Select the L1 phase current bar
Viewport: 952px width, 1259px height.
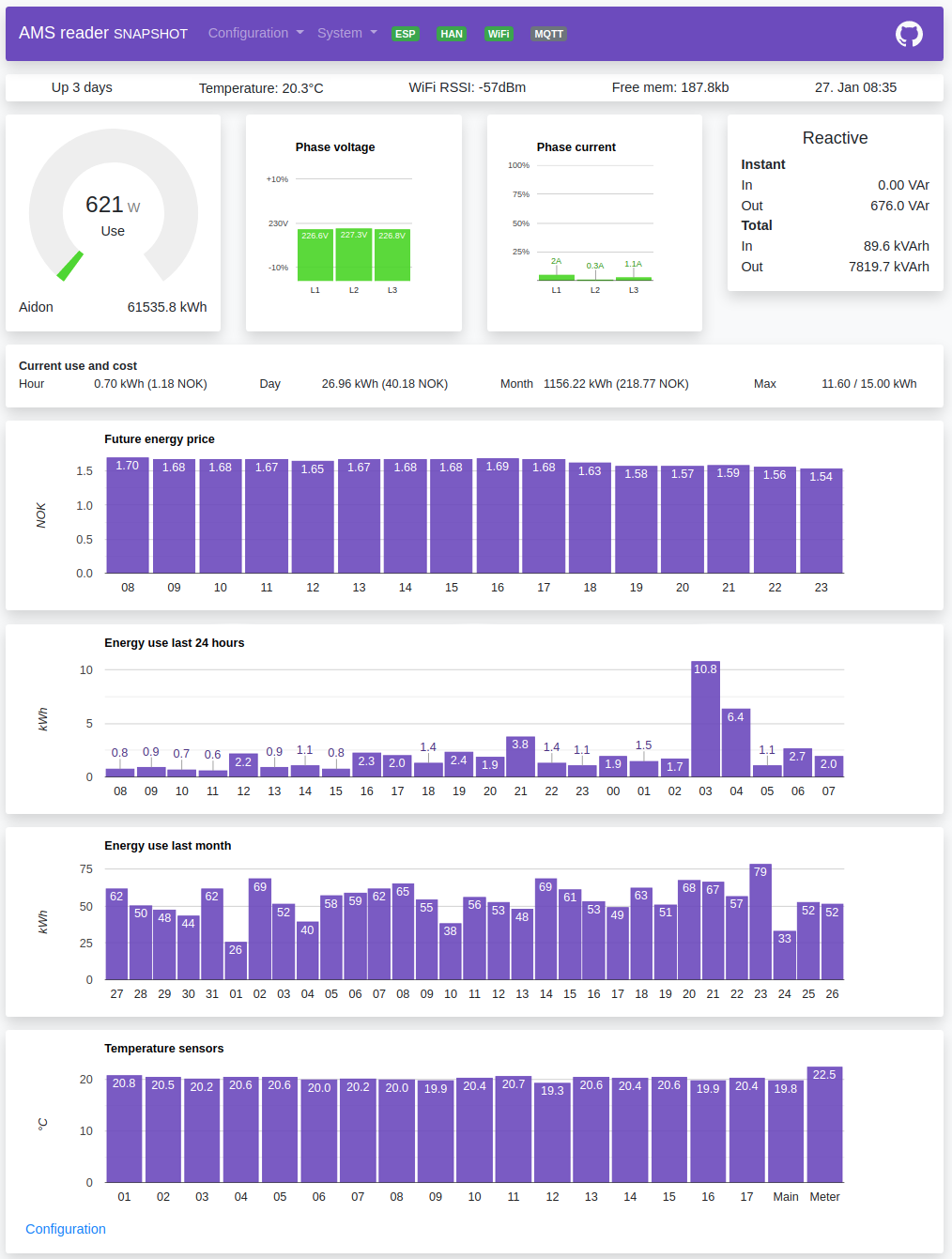(556, 277)
